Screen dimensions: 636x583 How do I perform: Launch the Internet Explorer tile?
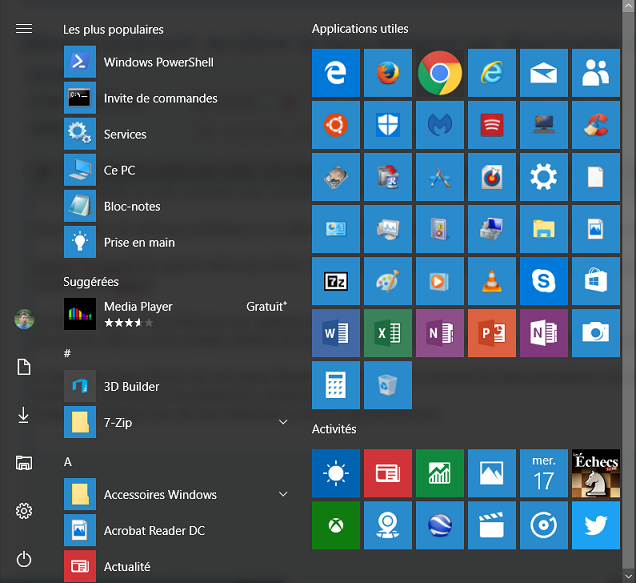[492, 73]
